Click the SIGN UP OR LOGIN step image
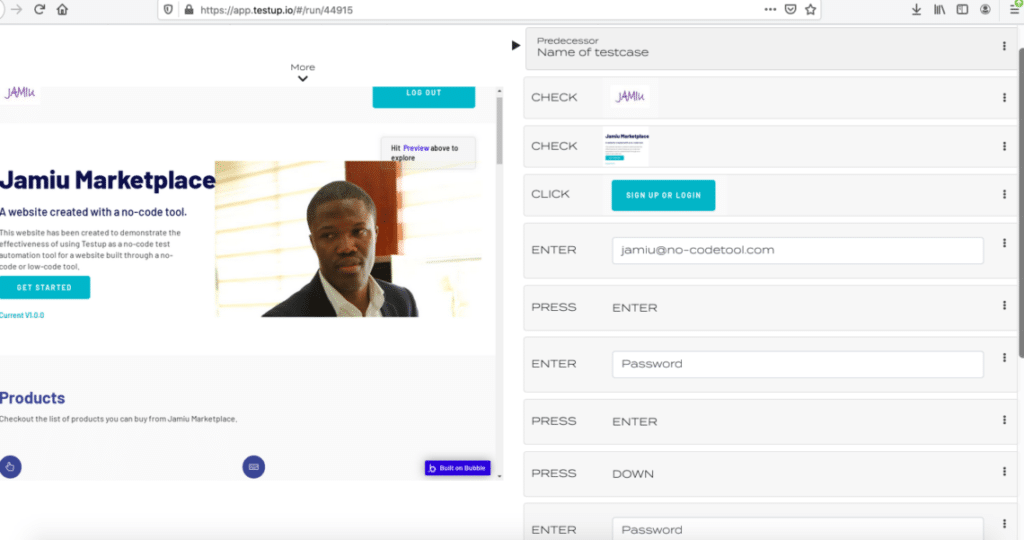This screenshot has width=1024, height=540. pyautogui.click(x=663, y=195)
